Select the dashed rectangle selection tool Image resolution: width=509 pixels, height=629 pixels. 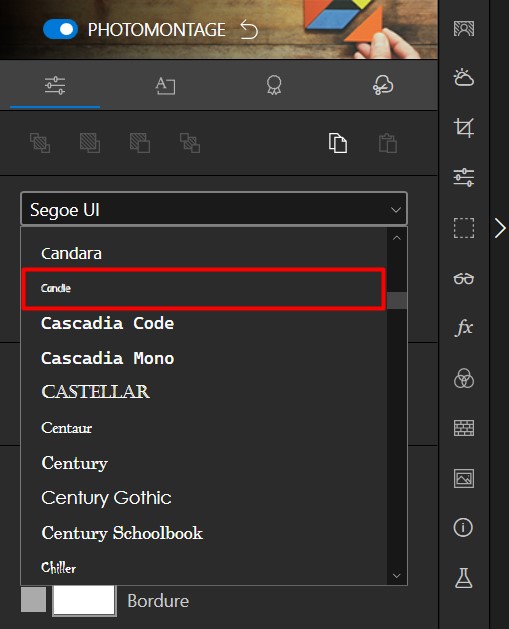(464, 228)
